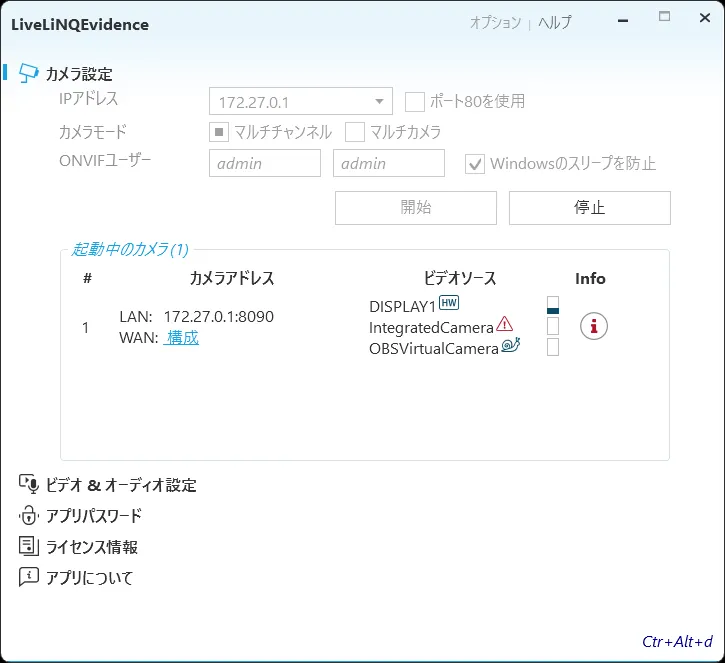The height and width of the screenshot is (663, 725).
Task: Open the アプリについて section
Action: [x=90, y=578]
